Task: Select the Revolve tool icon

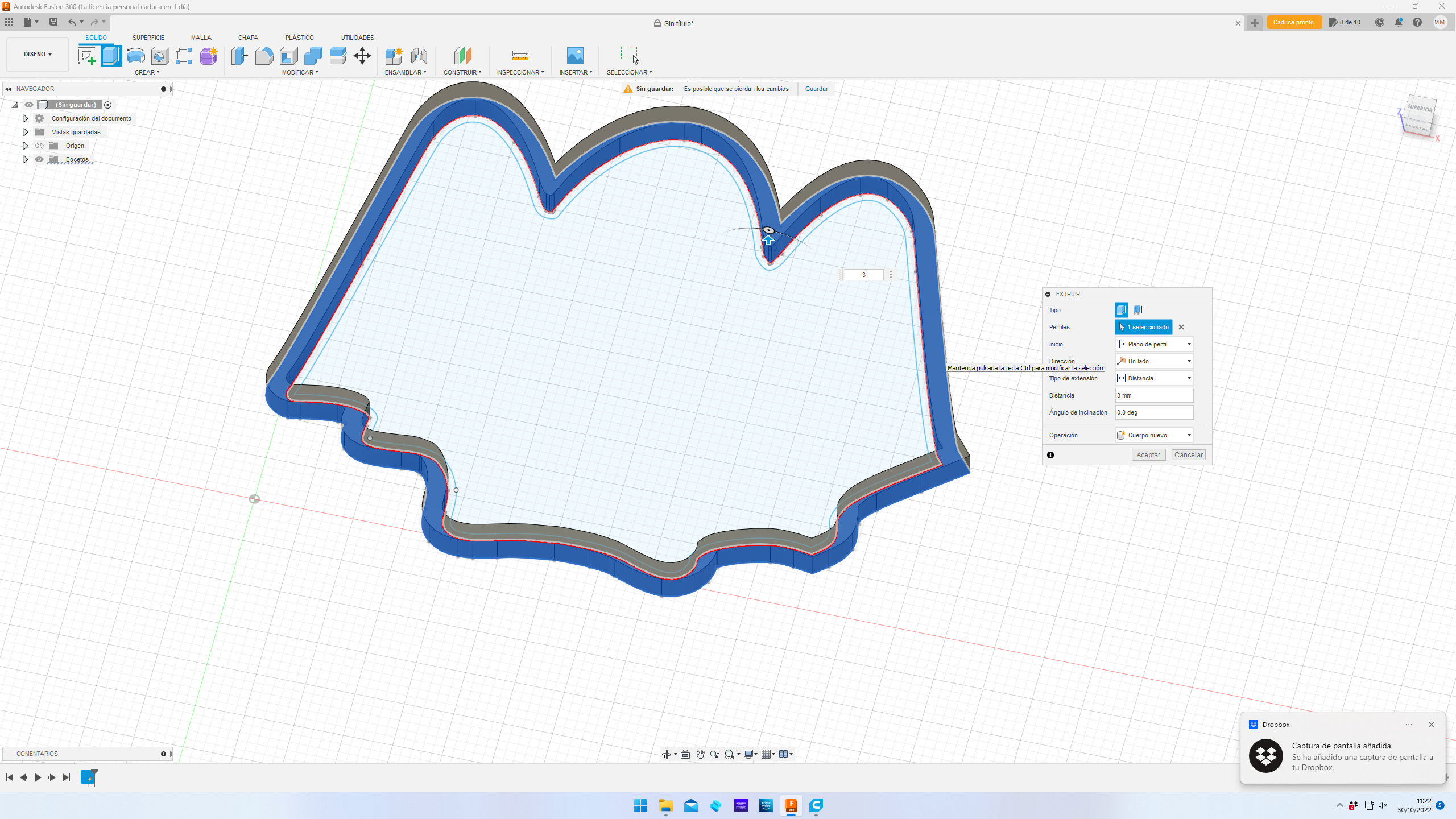Action: coord(135,56)
